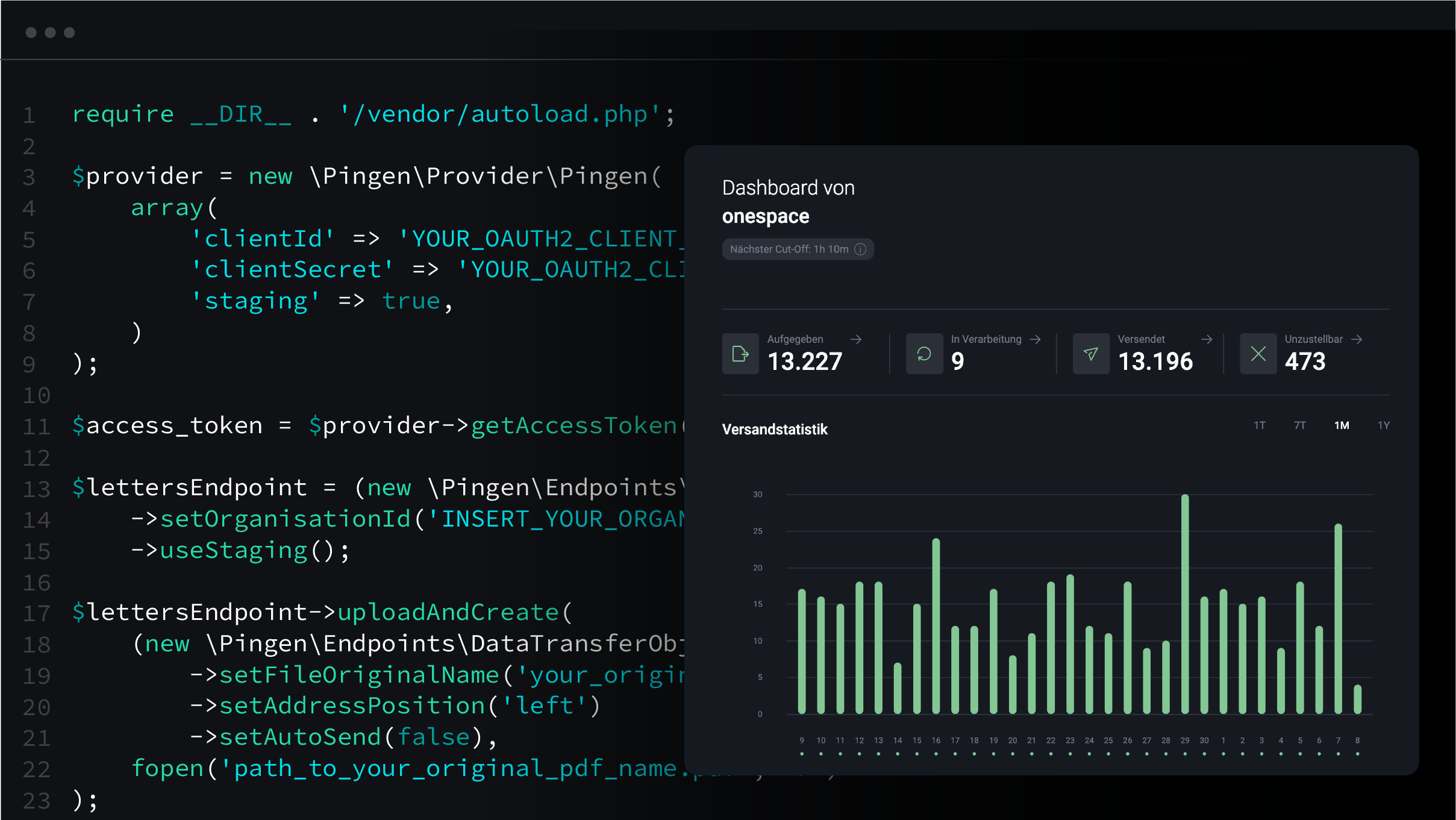This screenshot has height=820, width=1456.
Task: Switch to the 1M statistics tab
Action: (1342, 425)
